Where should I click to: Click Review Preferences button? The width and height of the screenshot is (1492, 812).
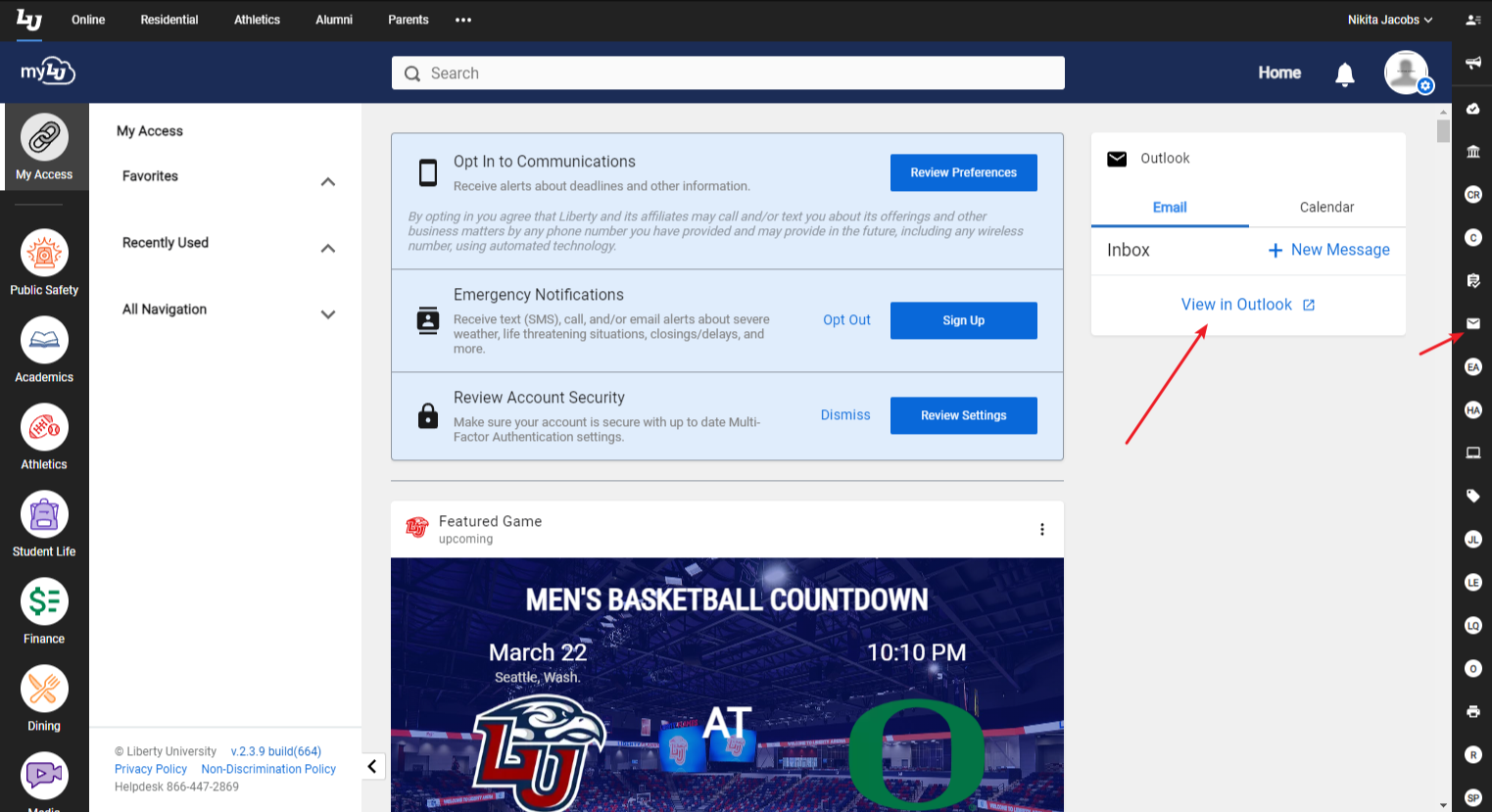pos(963,172)
